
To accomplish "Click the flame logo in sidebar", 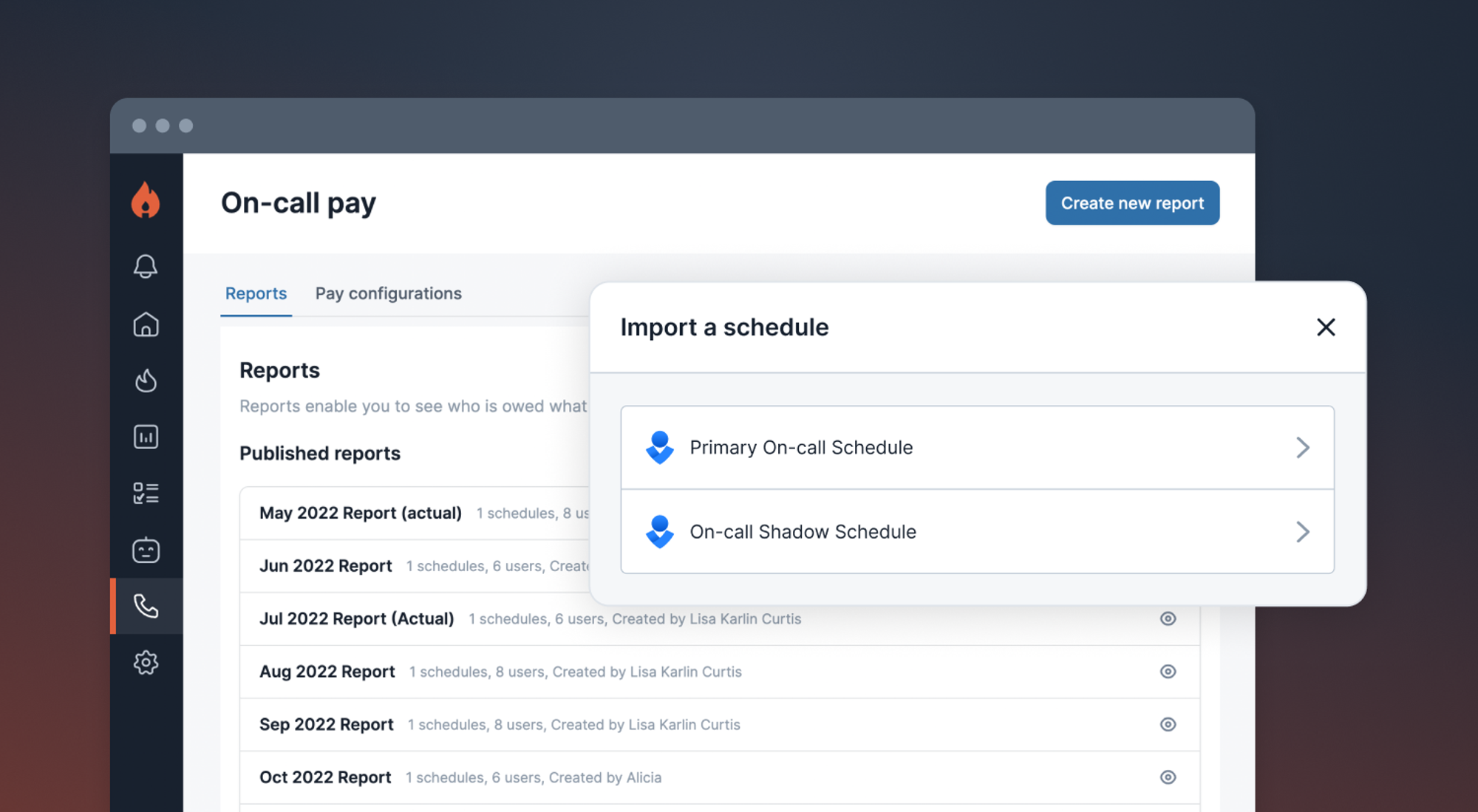I will [x=146, y=199].
